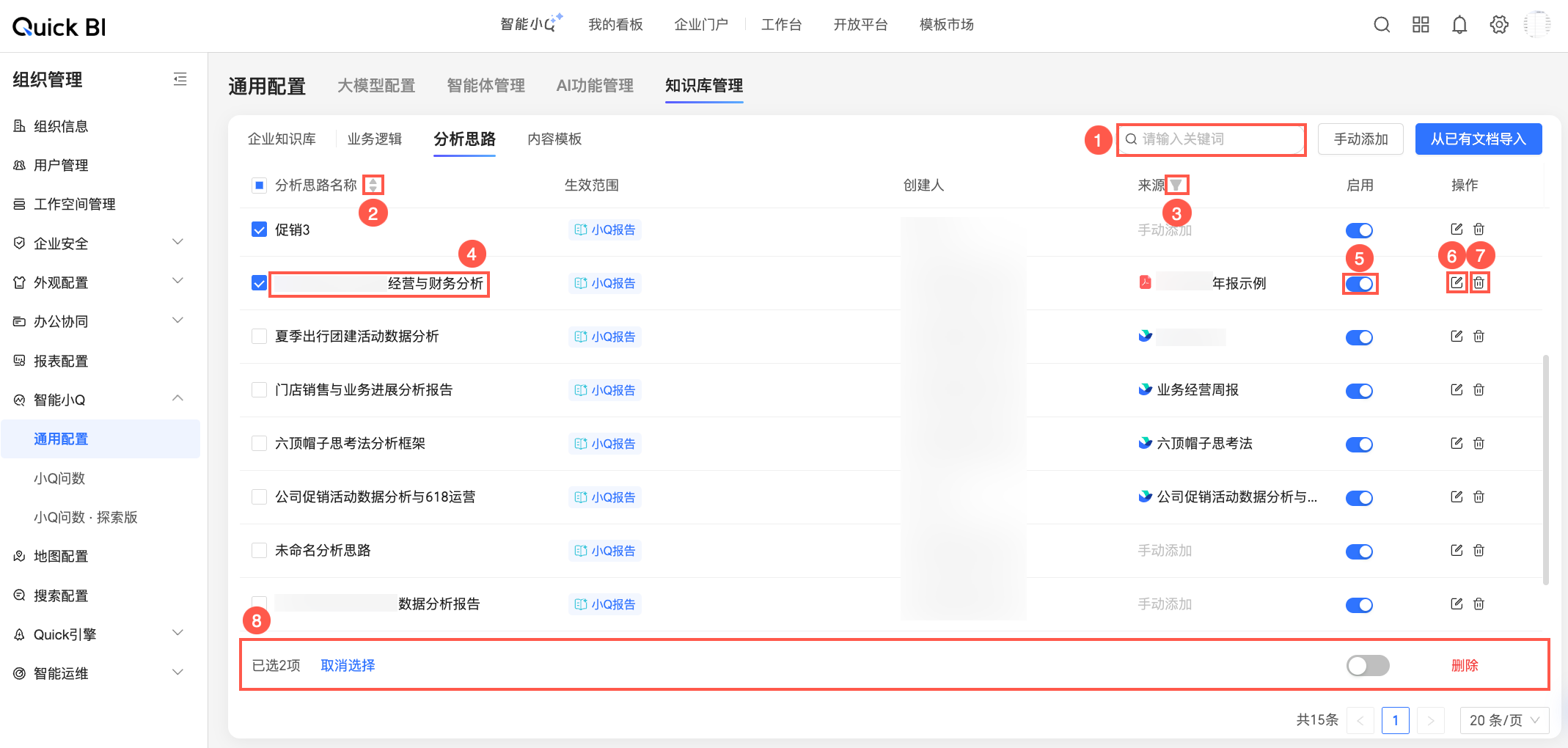Sort by 分析思路名称 column
Image resolution: width=1568 pixels, height=748 pixels.
[373, 185]
